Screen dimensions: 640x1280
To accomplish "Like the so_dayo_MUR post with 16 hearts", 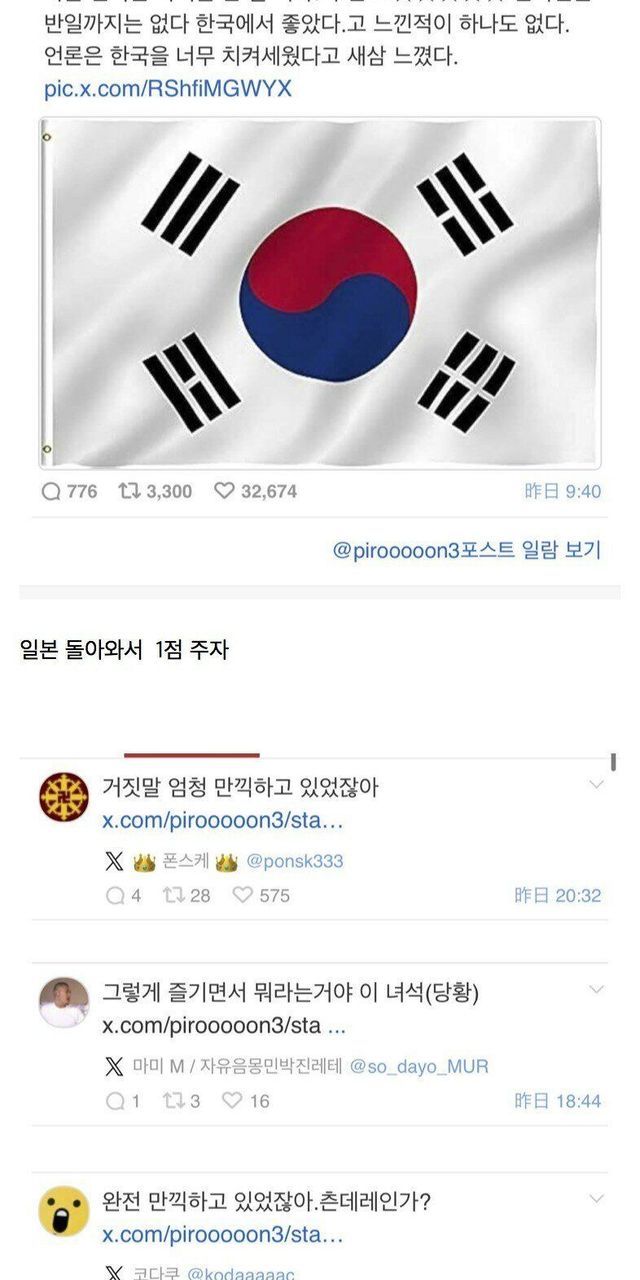I will 232,1100.
